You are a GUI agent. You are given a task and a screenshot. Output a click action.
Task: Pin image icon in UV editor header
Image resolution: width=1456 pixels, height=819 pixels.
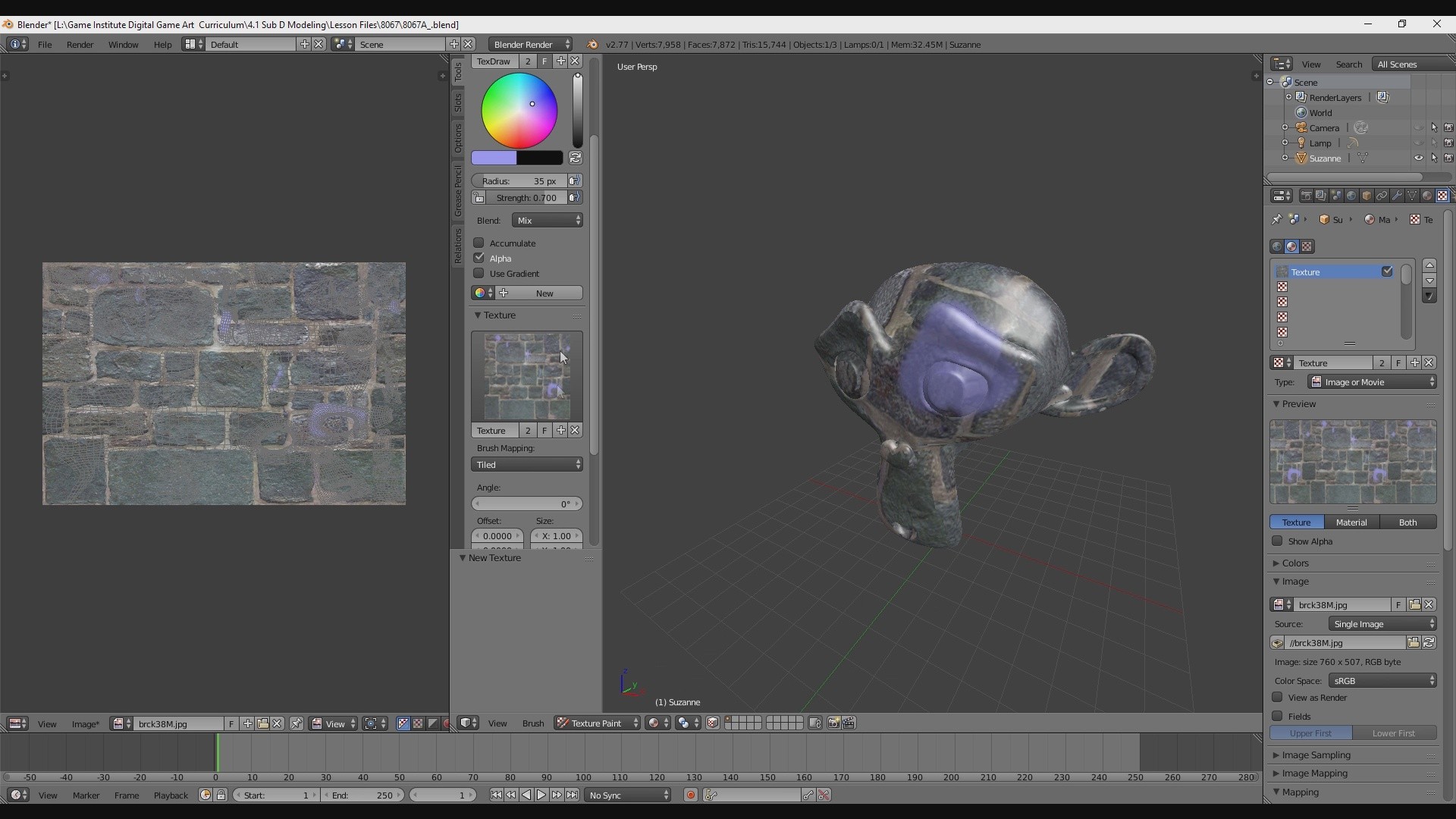tap(297, 723)
